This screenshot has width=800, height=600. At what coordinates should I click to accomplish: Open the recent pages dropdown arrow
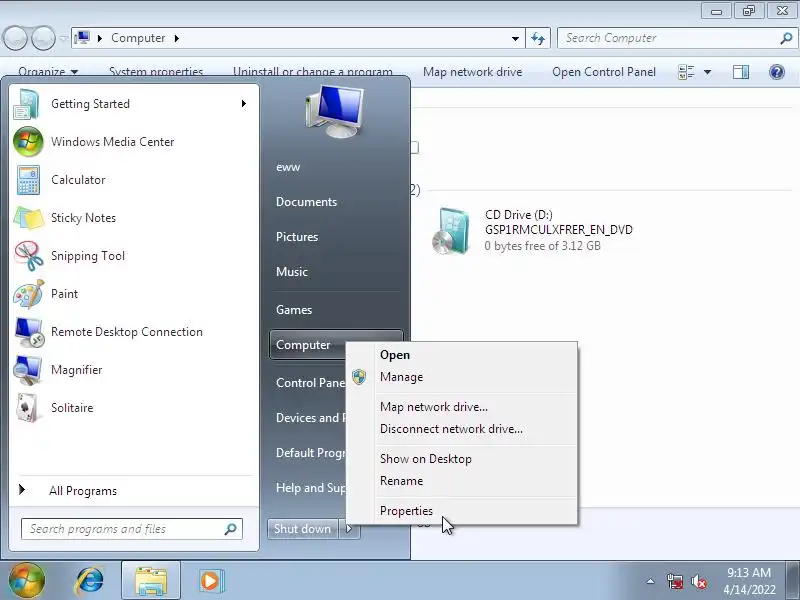click(x=64, y=38)
